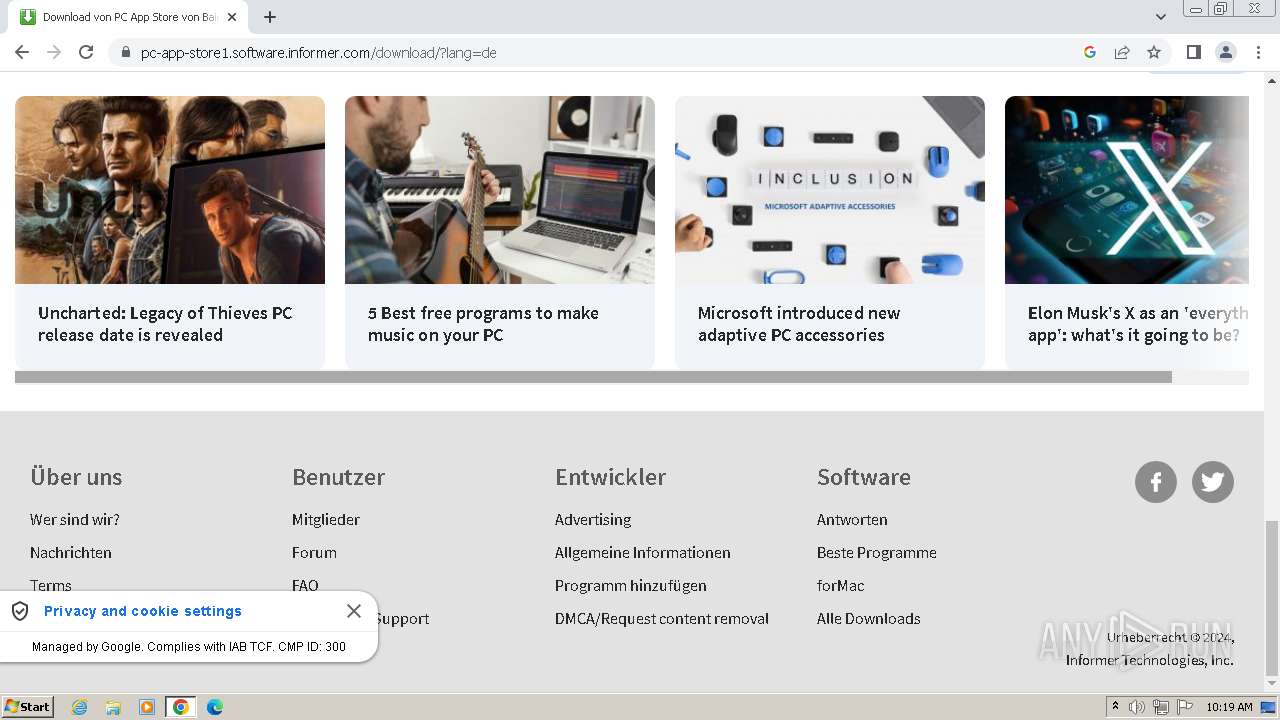The width and height of the screenshot is (1280, 720).
Task: Open the Forum link
Action: pyautogui.click(x=314, y=552)
